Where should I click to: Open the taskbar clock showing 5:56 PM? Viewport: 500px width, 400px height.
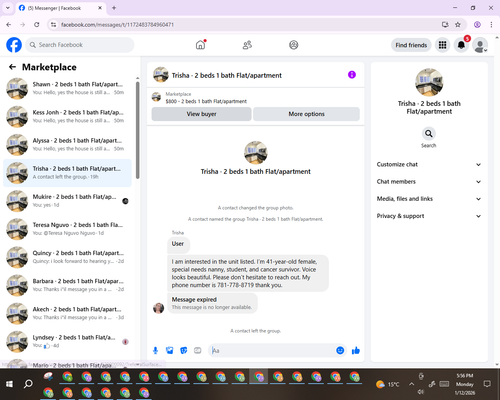coord(465,384)
